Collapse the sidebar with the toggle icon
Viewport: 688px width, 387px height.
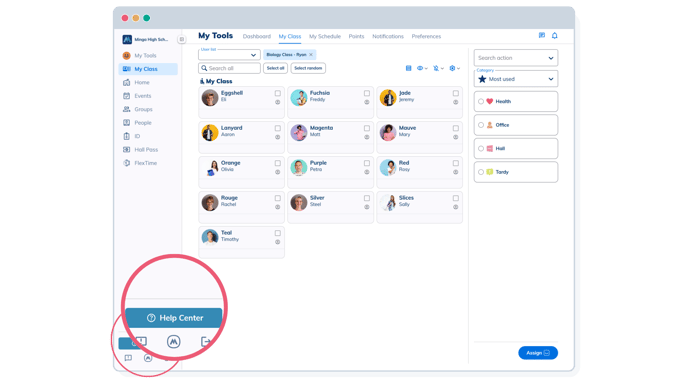tap(182, 39)
